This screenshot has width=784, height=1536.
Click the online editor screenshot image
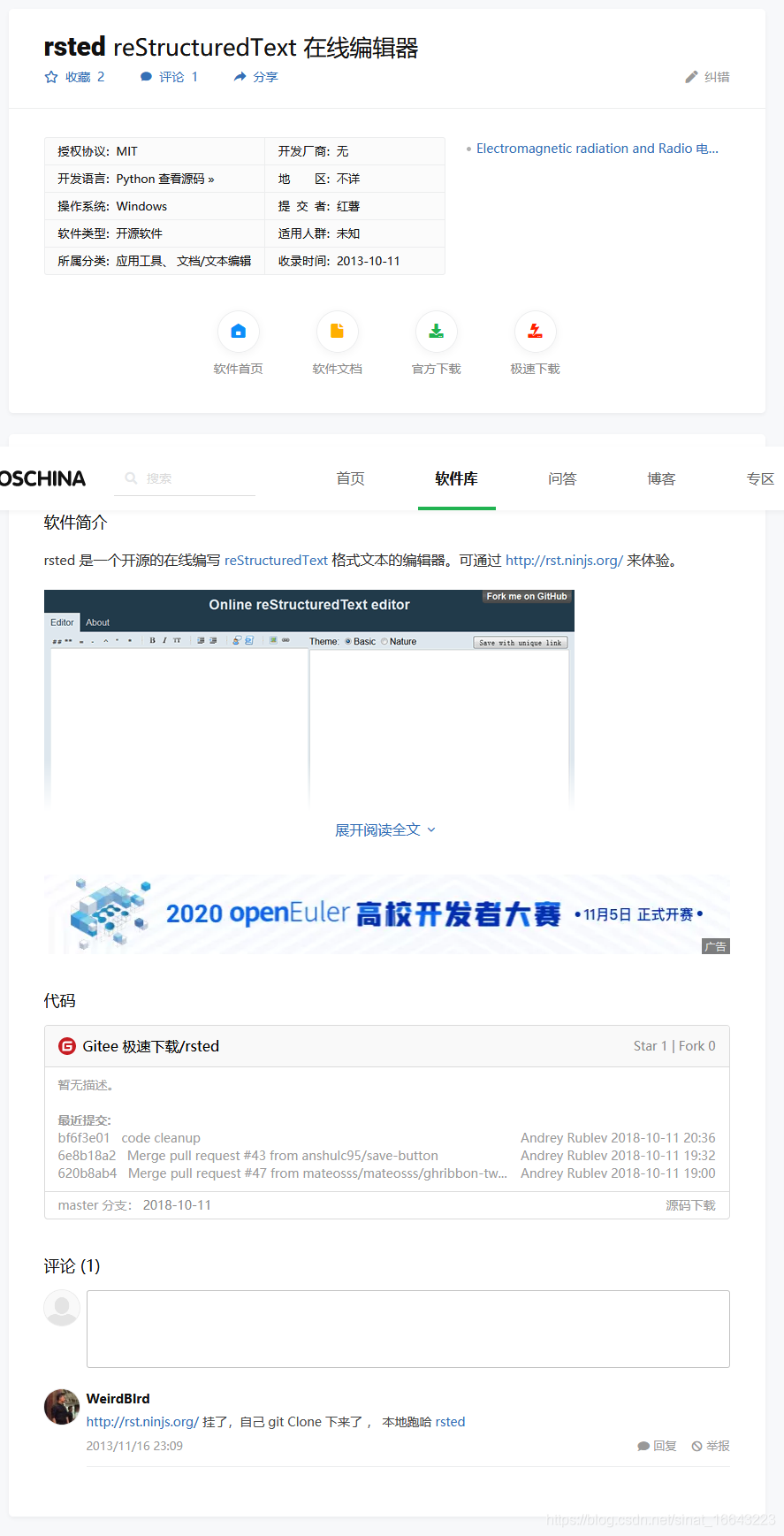pos(309,698)
